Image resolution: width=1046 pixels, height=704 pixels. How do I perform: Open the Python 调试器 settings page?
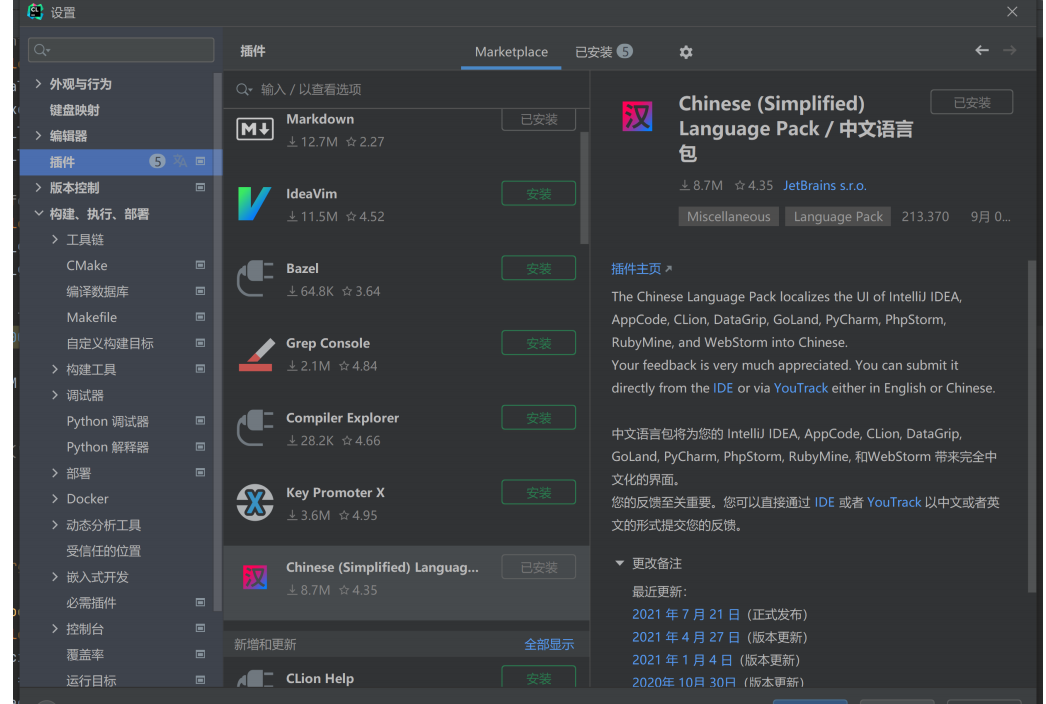tap(107, 421)
